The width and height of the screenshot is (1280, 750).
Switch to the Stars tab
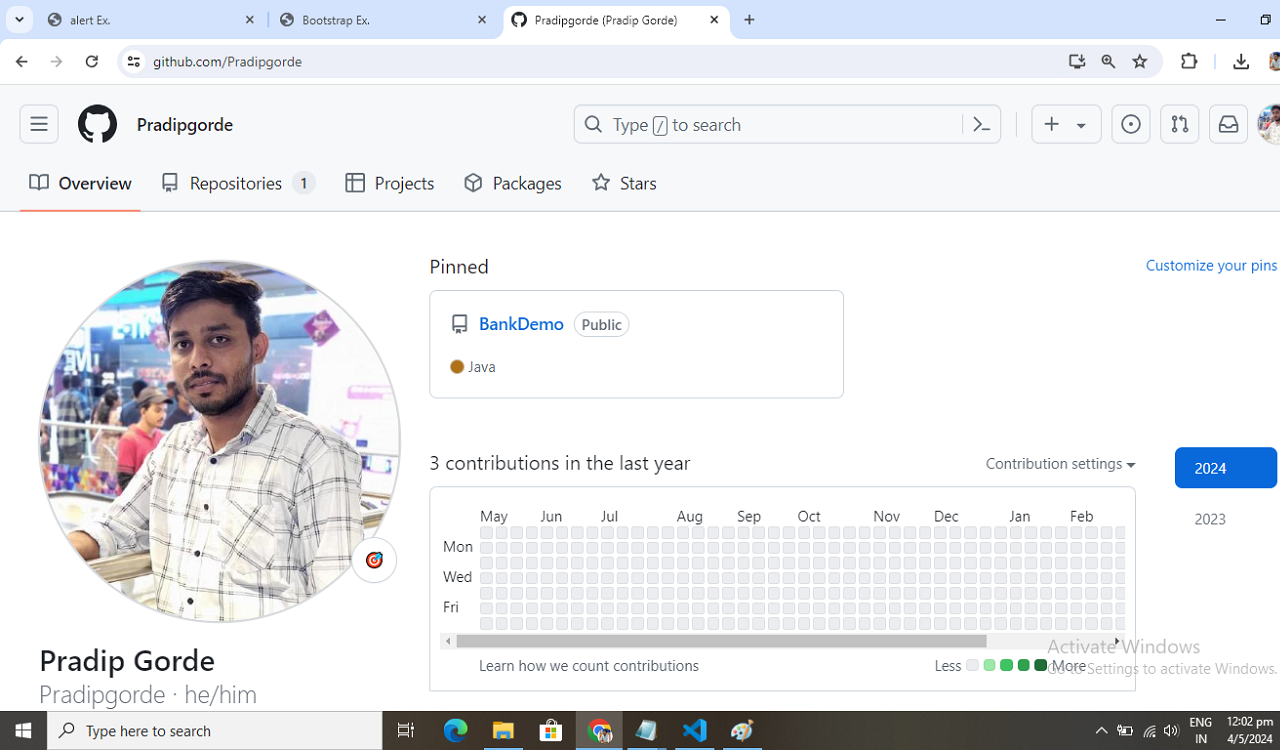pos(624,183)
